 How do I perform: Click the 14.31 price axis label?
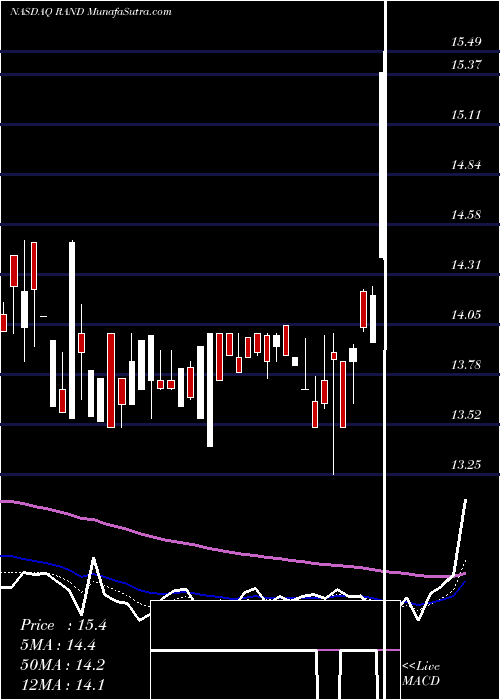[x=466, y=265]
